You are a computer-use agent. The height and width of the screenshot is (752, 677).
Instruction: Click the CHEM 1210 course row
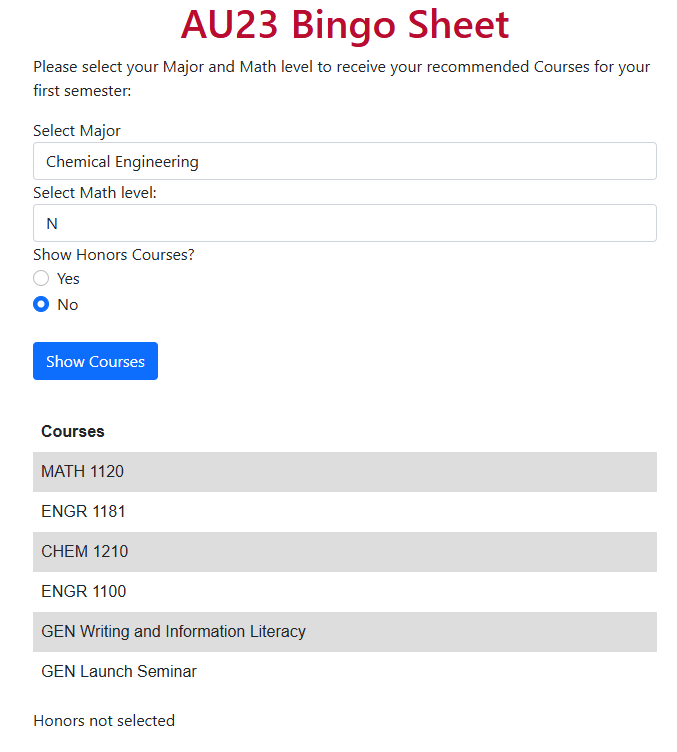[x=345, y=552]
